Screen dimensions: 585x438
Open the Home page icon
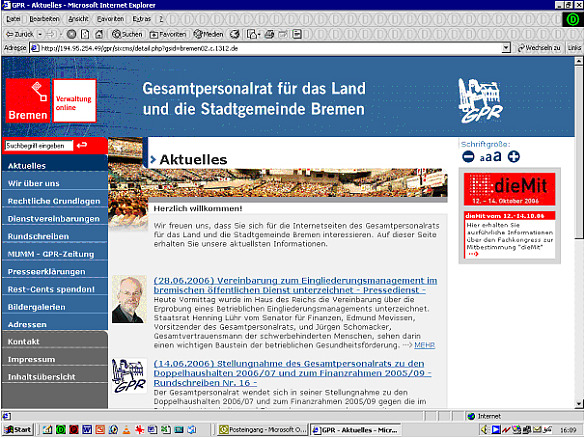pyautogui.click(x=99, y=34)
